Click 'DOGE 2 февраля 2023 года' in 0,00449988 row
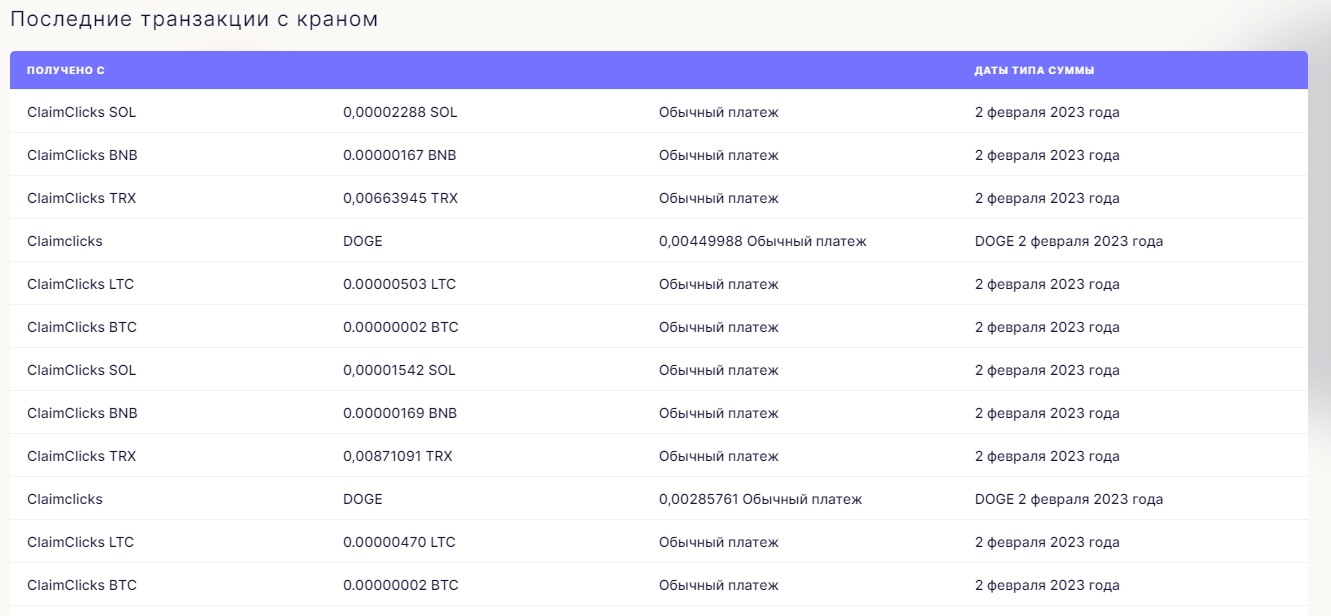This screenshot has width=1331, height=616. click(1069, 241)
